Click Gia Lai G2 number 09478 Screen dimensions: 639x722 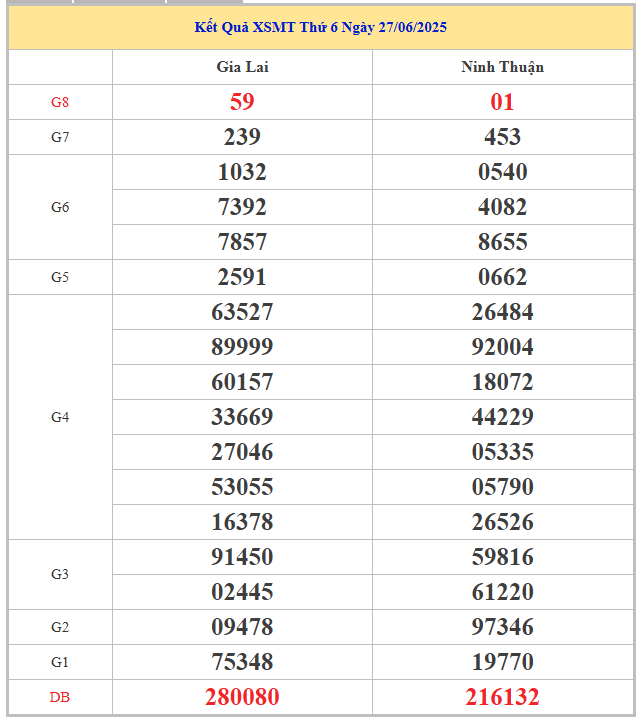click(x=242, y=627)
